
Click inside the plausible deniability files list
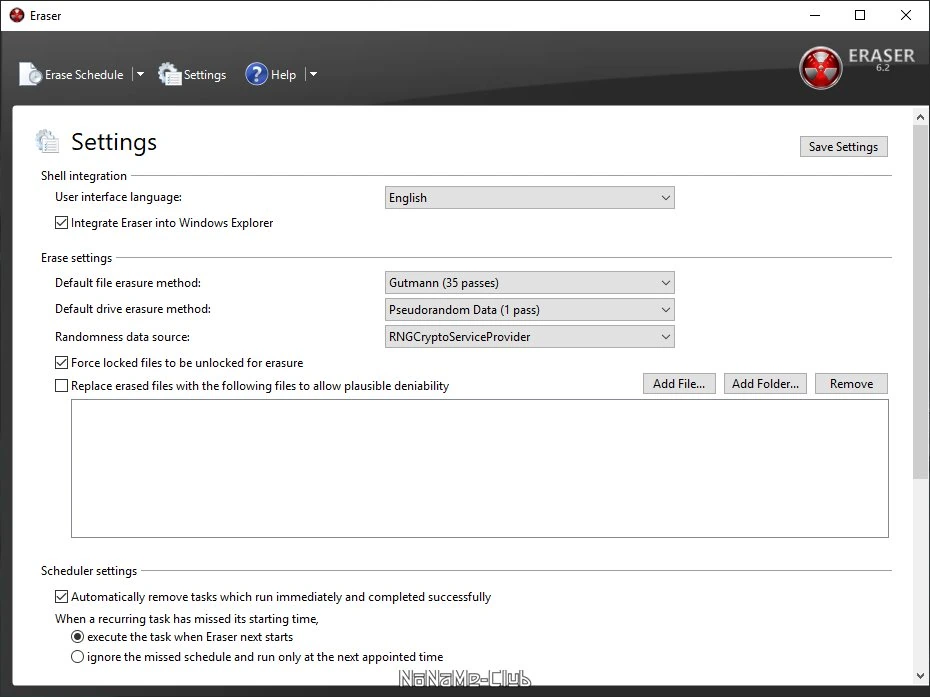click(480, 469)
